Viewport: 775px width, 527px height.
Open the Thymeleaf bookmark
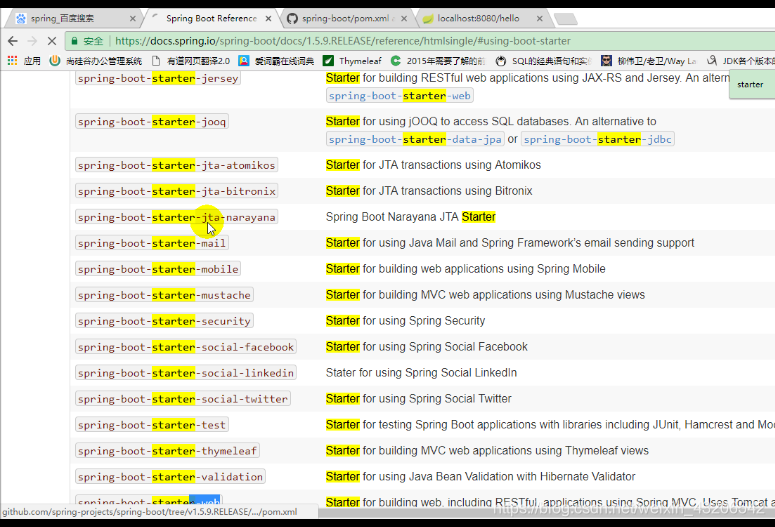click(352, 61)
